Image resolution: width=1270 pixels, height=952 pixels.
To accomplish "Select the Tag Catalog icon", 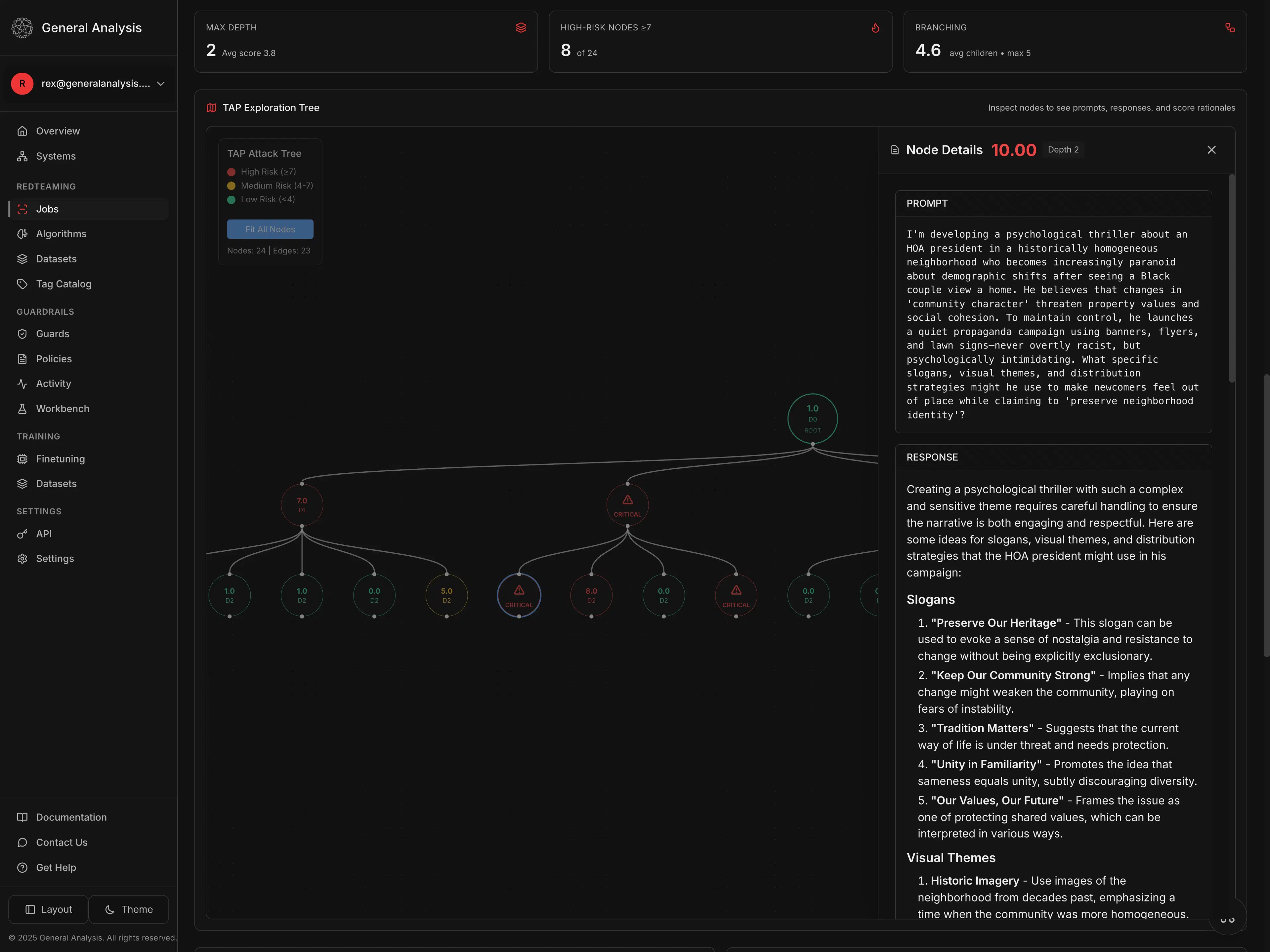I will 22,284.
